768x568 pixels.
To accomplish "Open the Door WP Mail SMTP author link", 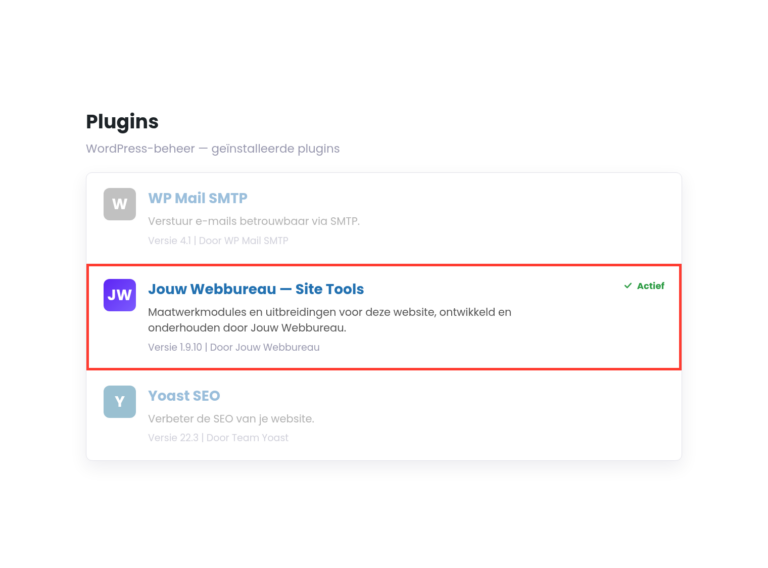I will pyautogui.click(x=243, y=241).
